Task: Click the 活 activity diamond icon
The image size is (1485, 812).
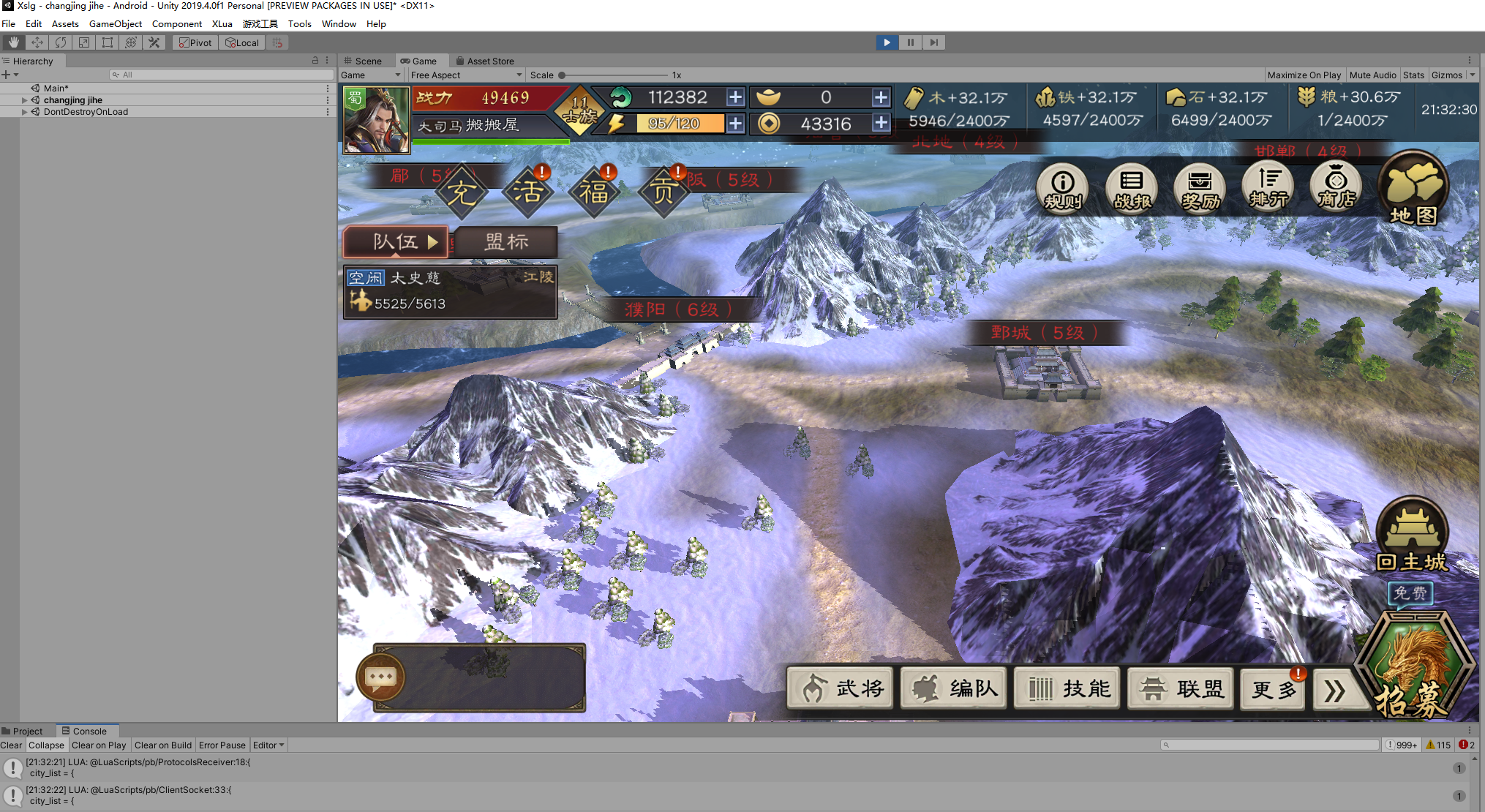Action: (x=527, y=192)
